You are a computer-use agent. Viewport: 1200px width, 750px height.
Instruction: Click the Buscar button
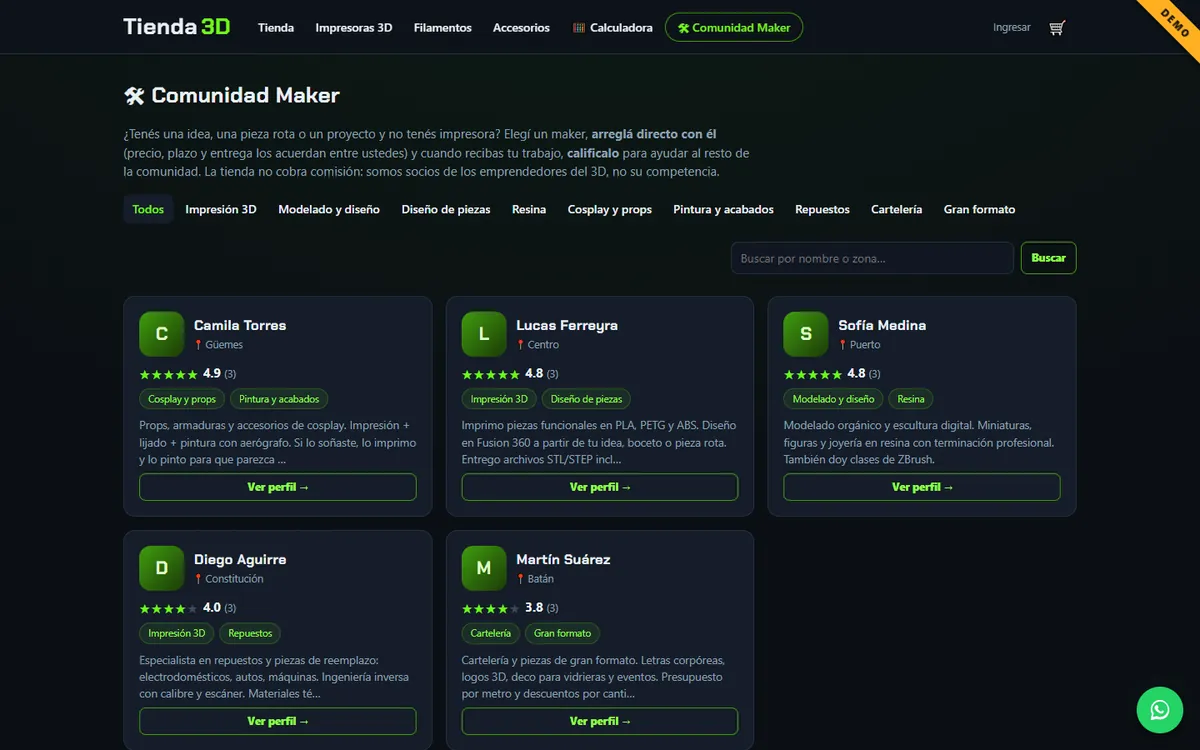1048,258
